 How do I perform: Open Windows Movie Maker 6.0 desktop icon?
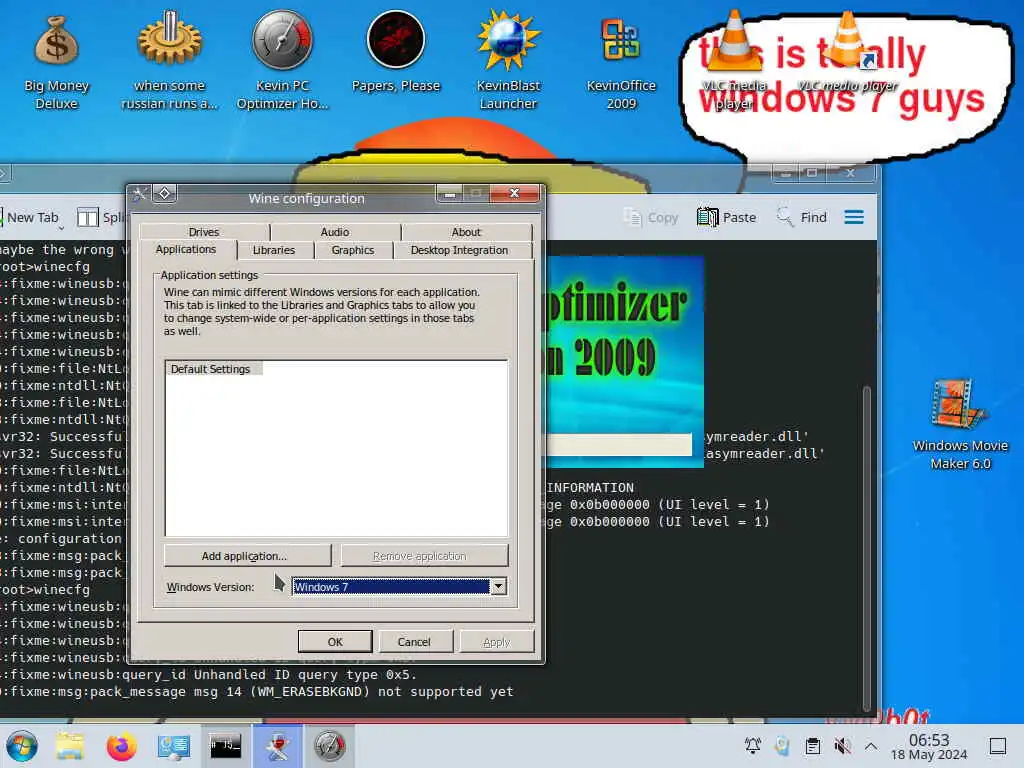point(960,424)
